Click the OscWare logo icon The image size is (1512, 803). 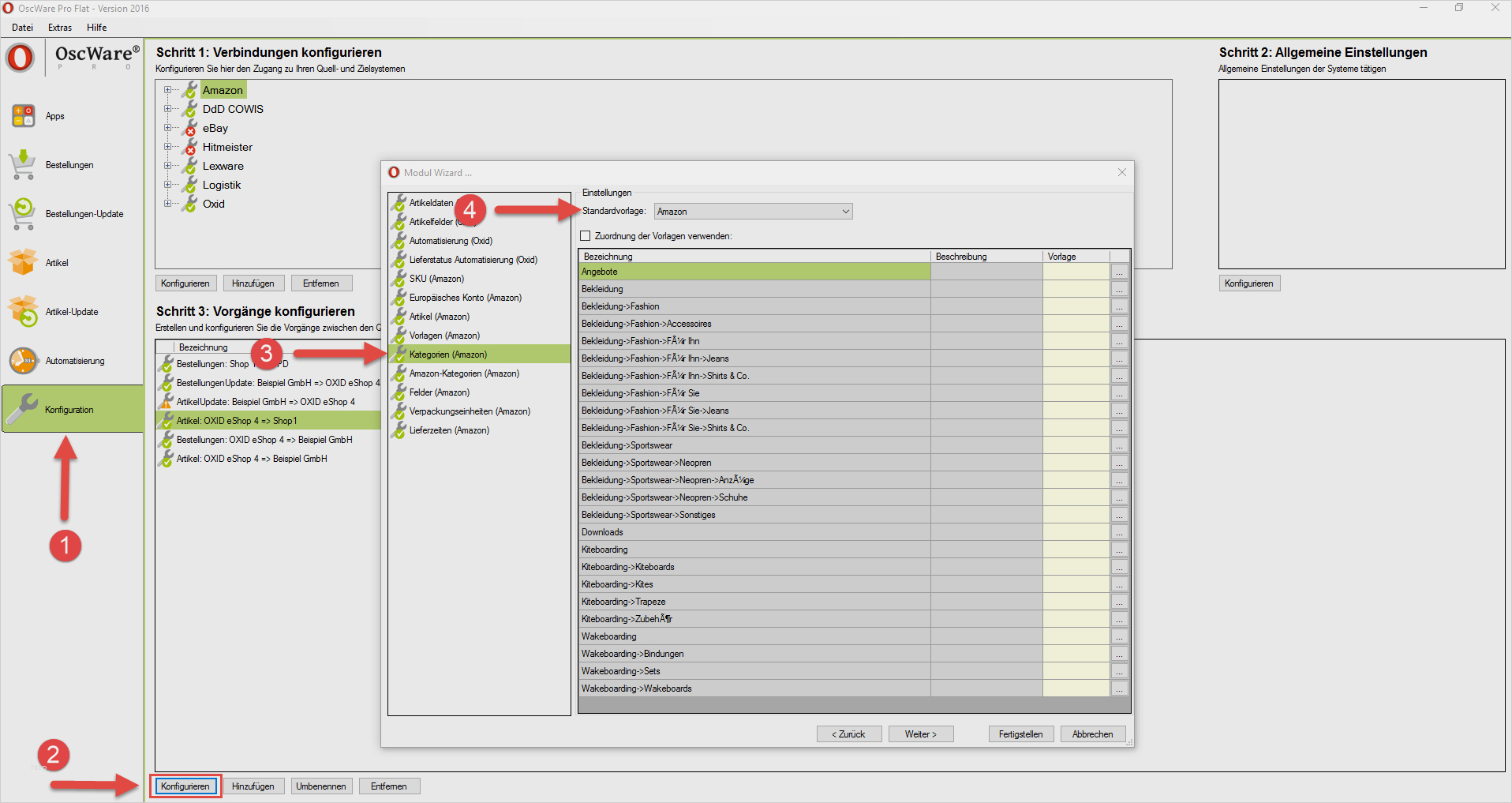coord(21,58)
